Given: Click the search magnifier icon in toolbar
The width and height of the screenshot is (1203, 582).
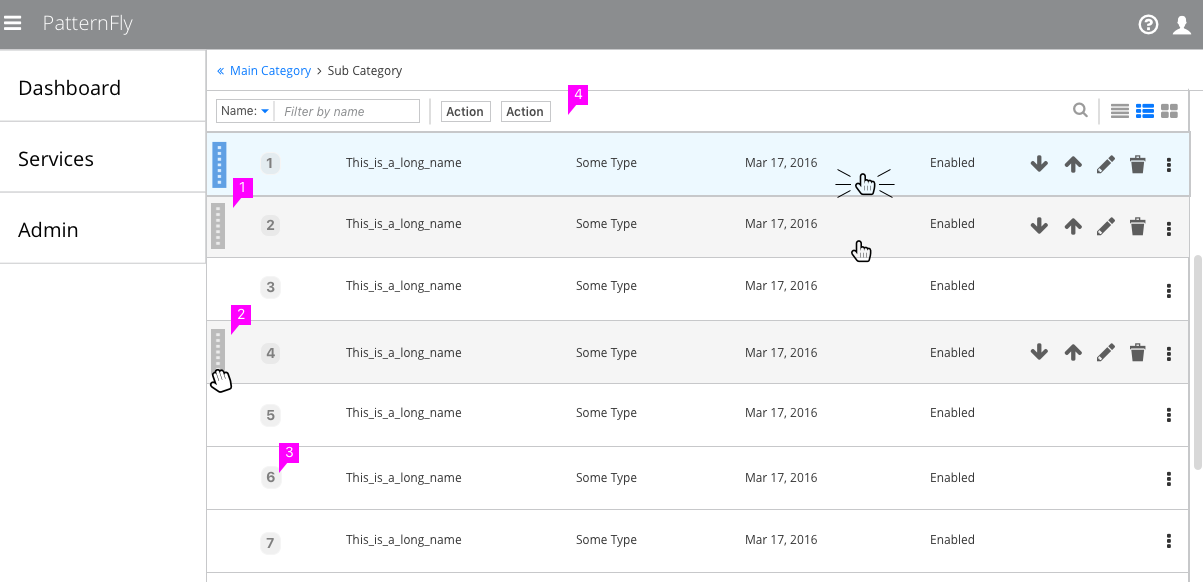Looking at the screenshot, I should click(x=1080, y=111).
